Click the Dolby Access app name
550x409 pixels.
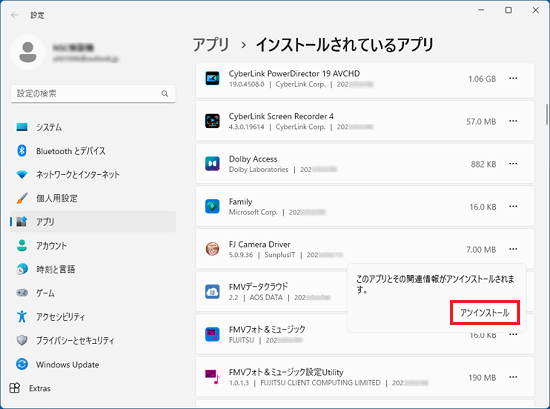[253, 159]
